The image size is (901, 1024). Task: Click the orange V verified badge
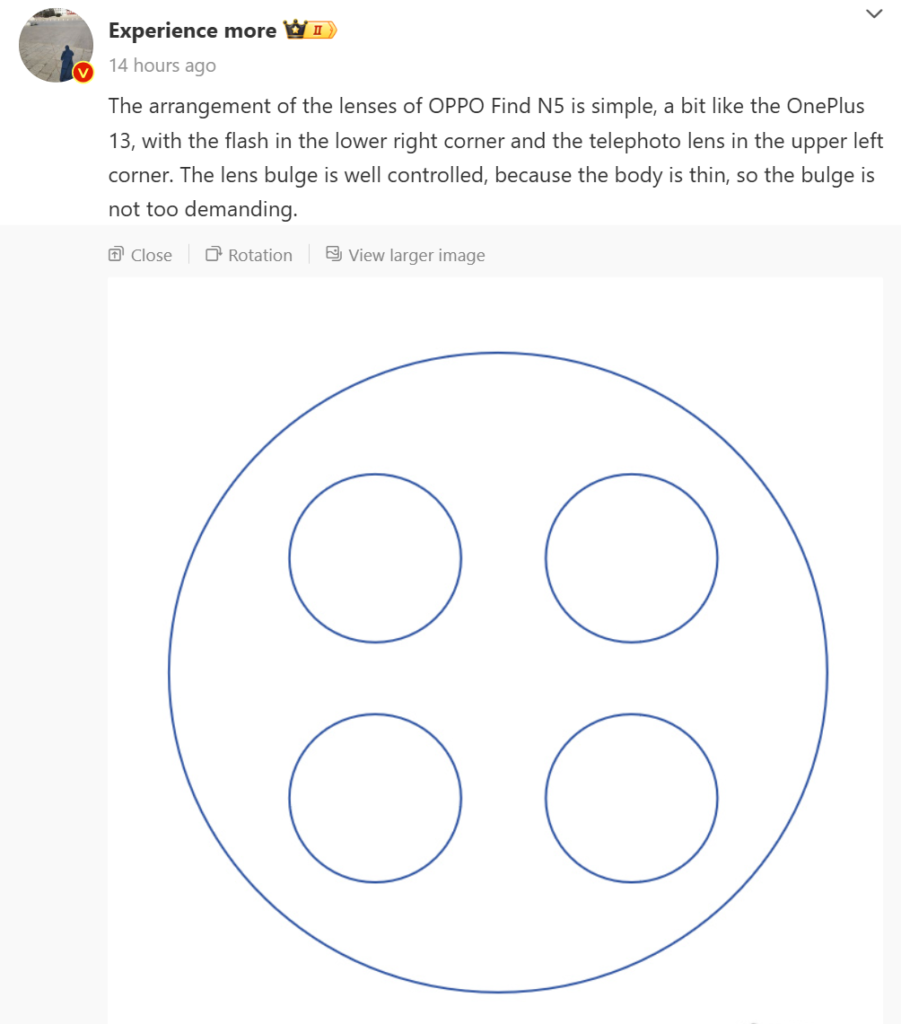tap(84, 72)
